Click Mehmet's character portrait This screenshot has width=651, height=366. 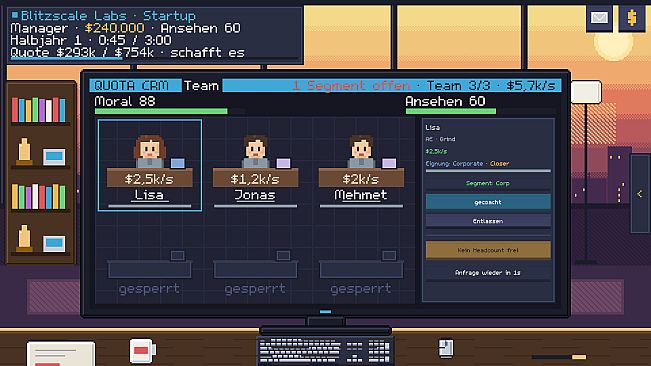pos(361,151)
